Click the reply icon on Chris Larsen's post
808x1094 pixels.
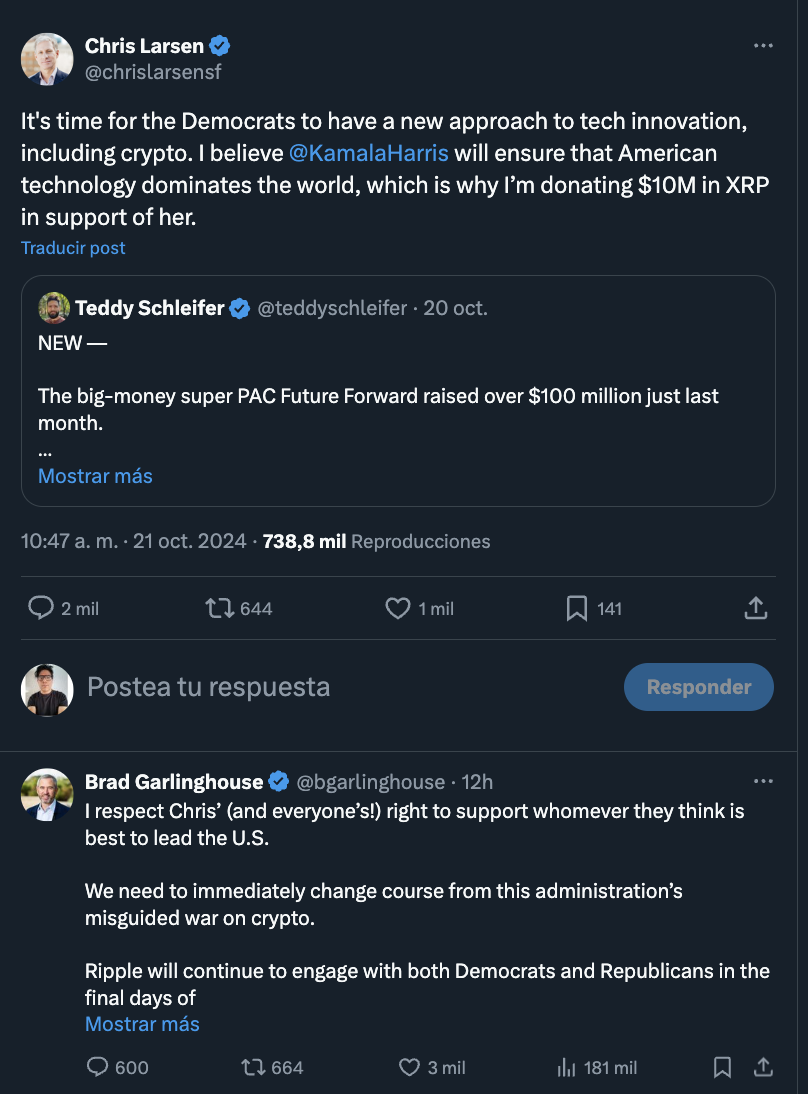click(41, 608)
